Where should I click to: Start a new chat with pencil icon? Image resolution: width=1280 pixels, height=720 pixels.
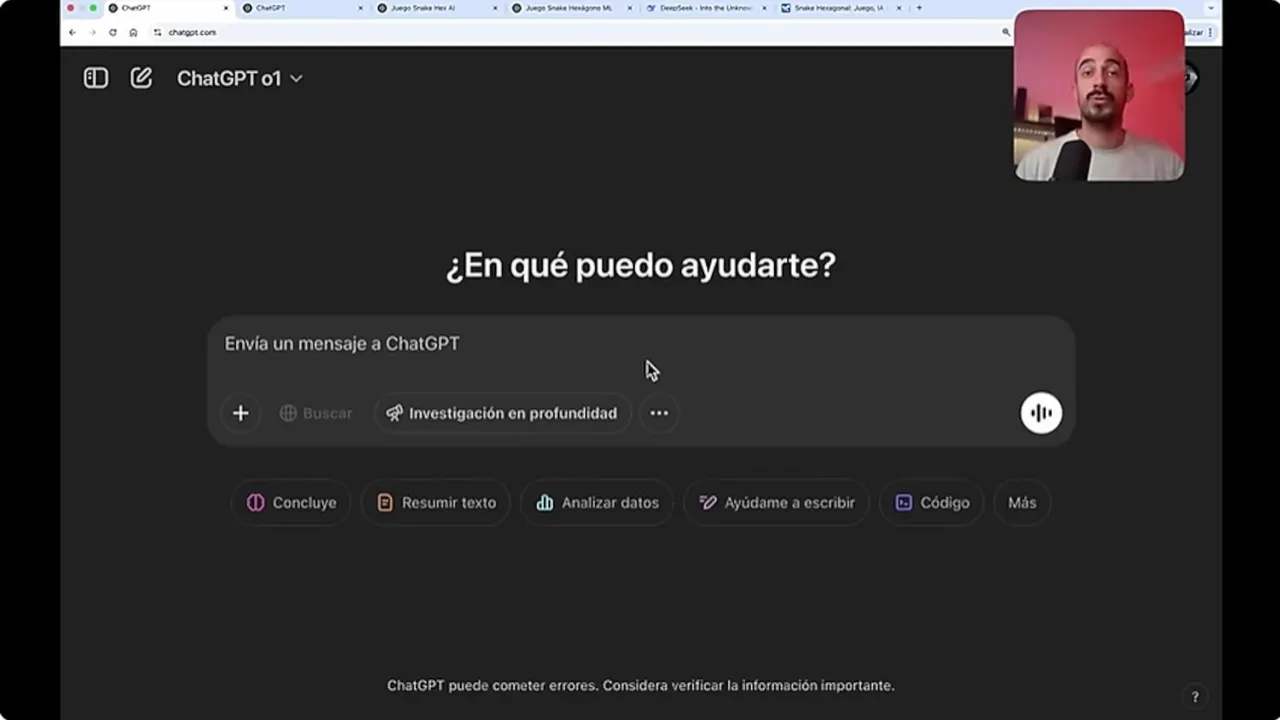[x=141, y=78]
